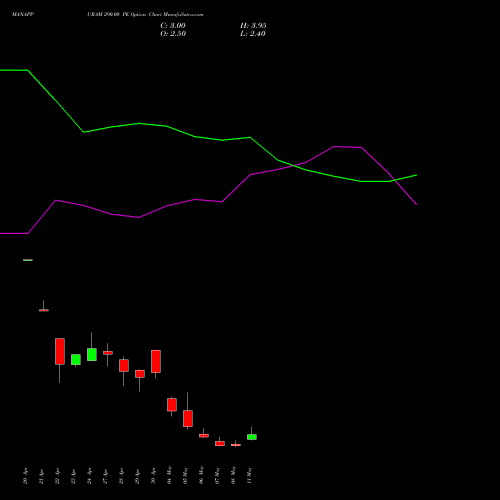Click the '05 May' date label
This screenshot has height=500, width=500.
tap(186, 475)
